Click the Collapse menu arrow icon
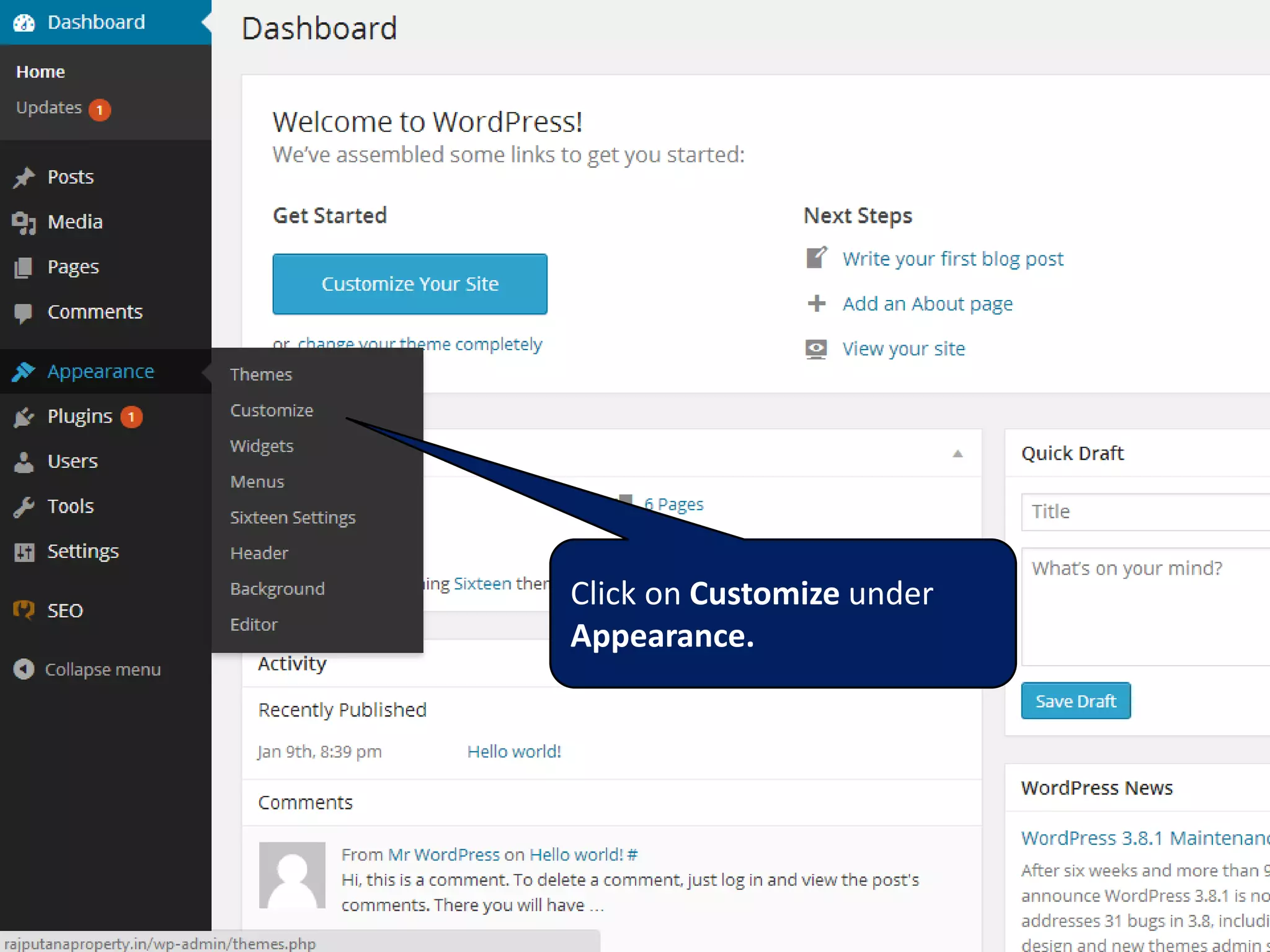Viewport: 1270px width, 952px height. click(24, 669)
